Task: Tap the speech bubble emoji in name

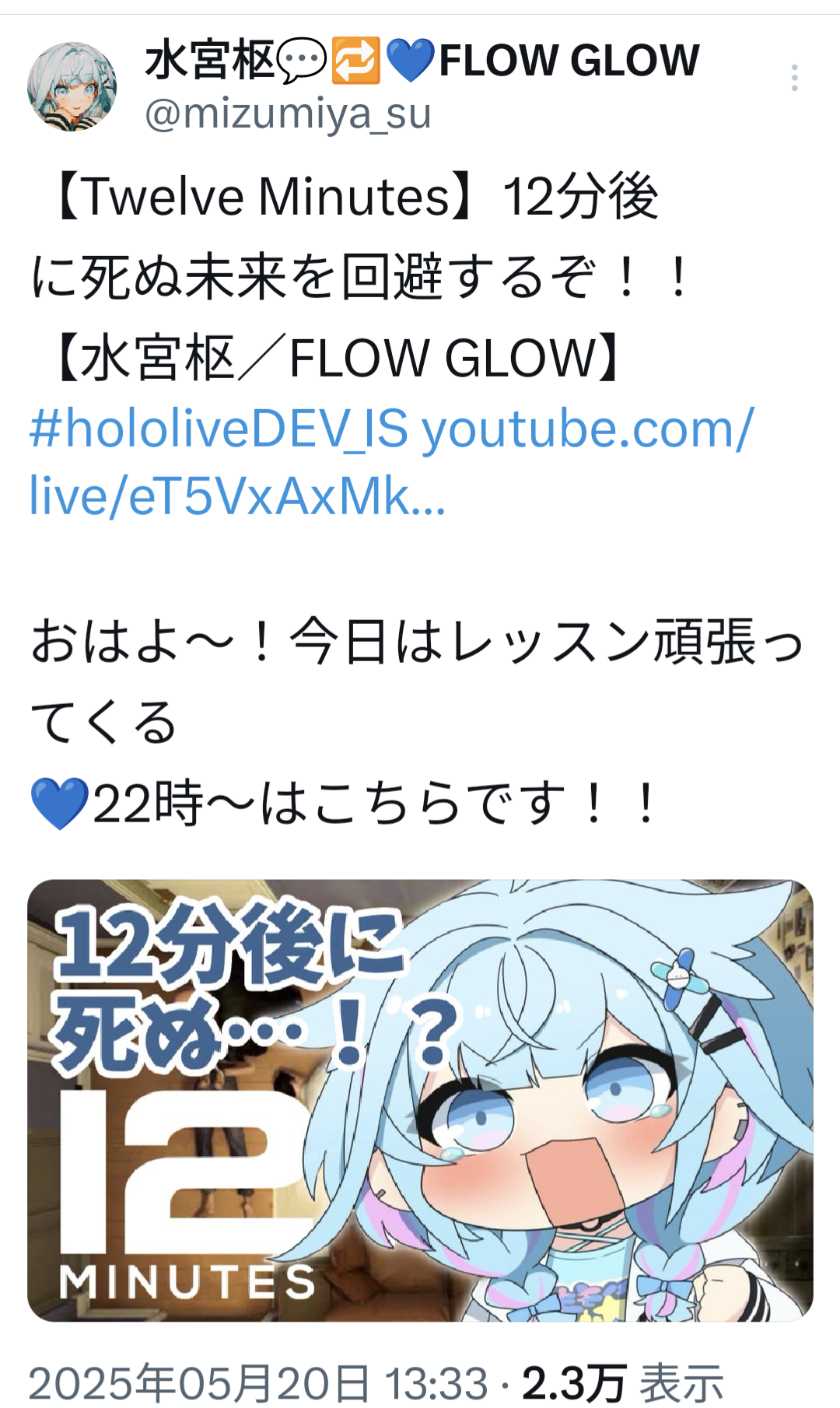Action: [x=302, y=61]
